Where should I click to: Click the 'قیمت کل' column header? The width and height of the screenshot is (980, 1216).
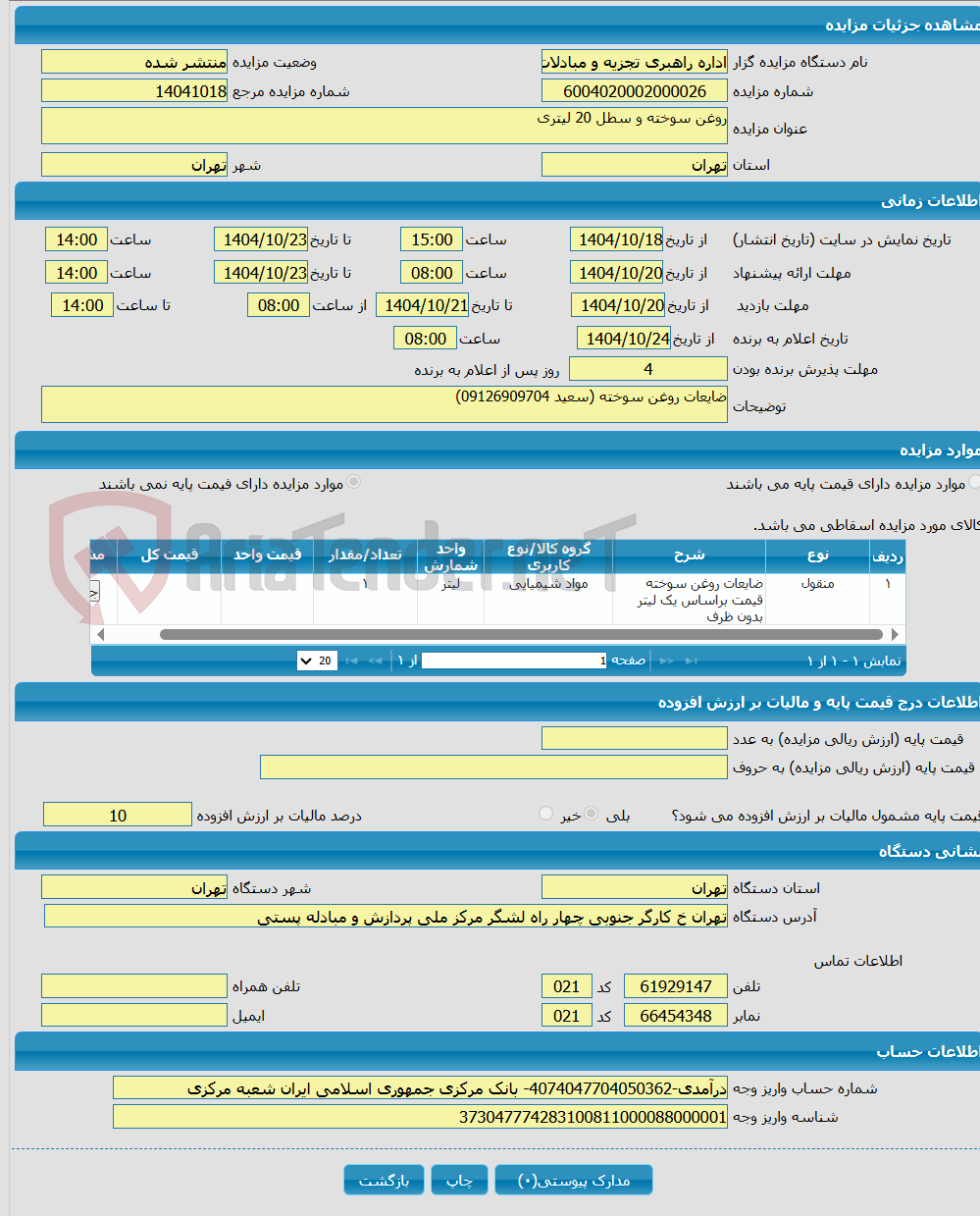[x=169, y=555]
